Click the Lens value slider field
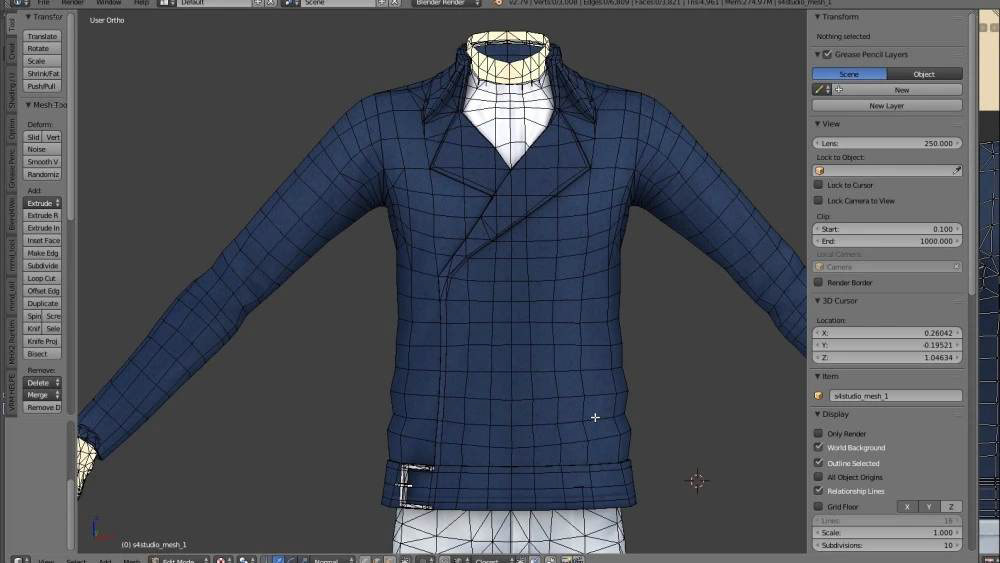The image size is (1000, 563). [886, 143]
